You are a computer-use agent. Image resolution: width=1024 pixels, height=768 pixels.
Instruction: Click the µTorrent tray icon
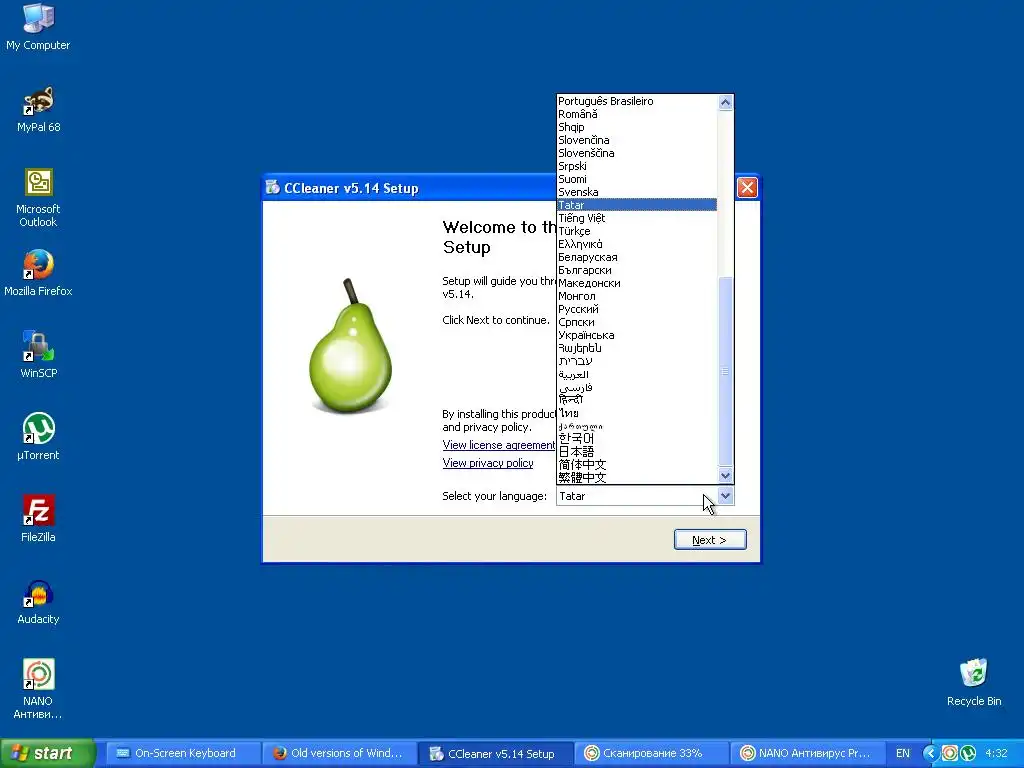(968, 753)
